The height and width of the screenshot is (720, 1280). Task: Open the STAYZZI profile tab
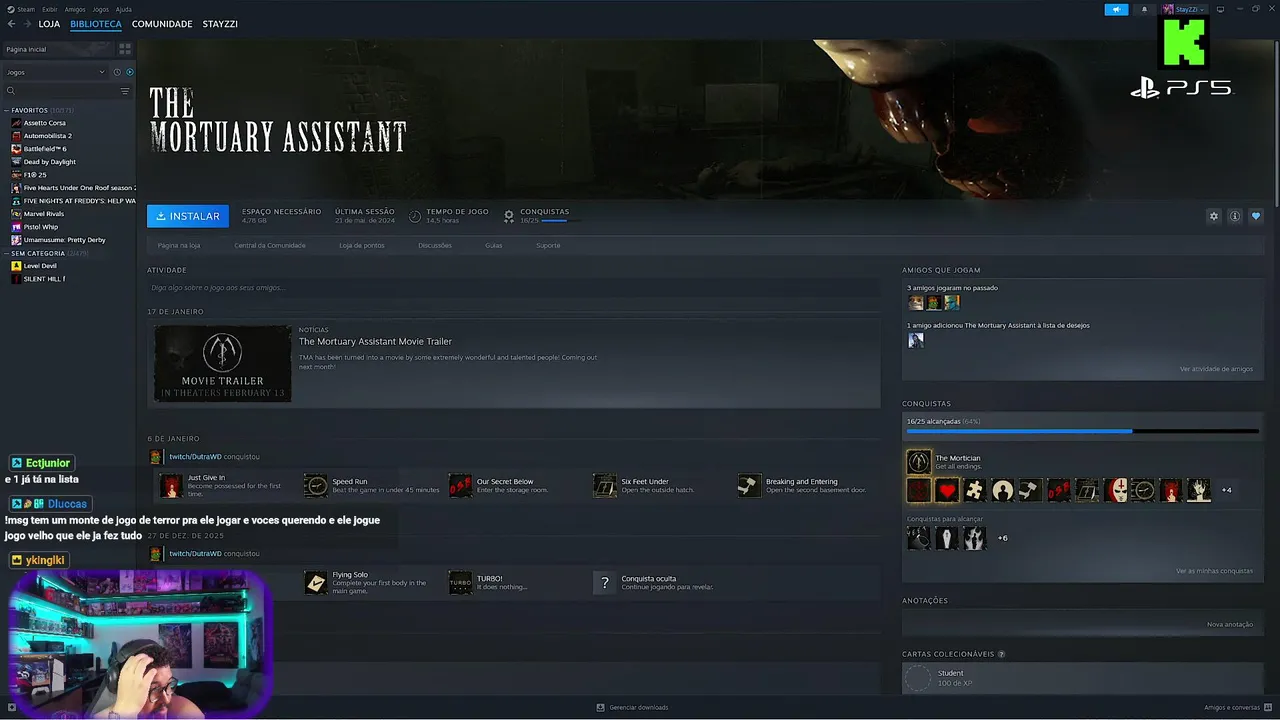click(220, 24)
